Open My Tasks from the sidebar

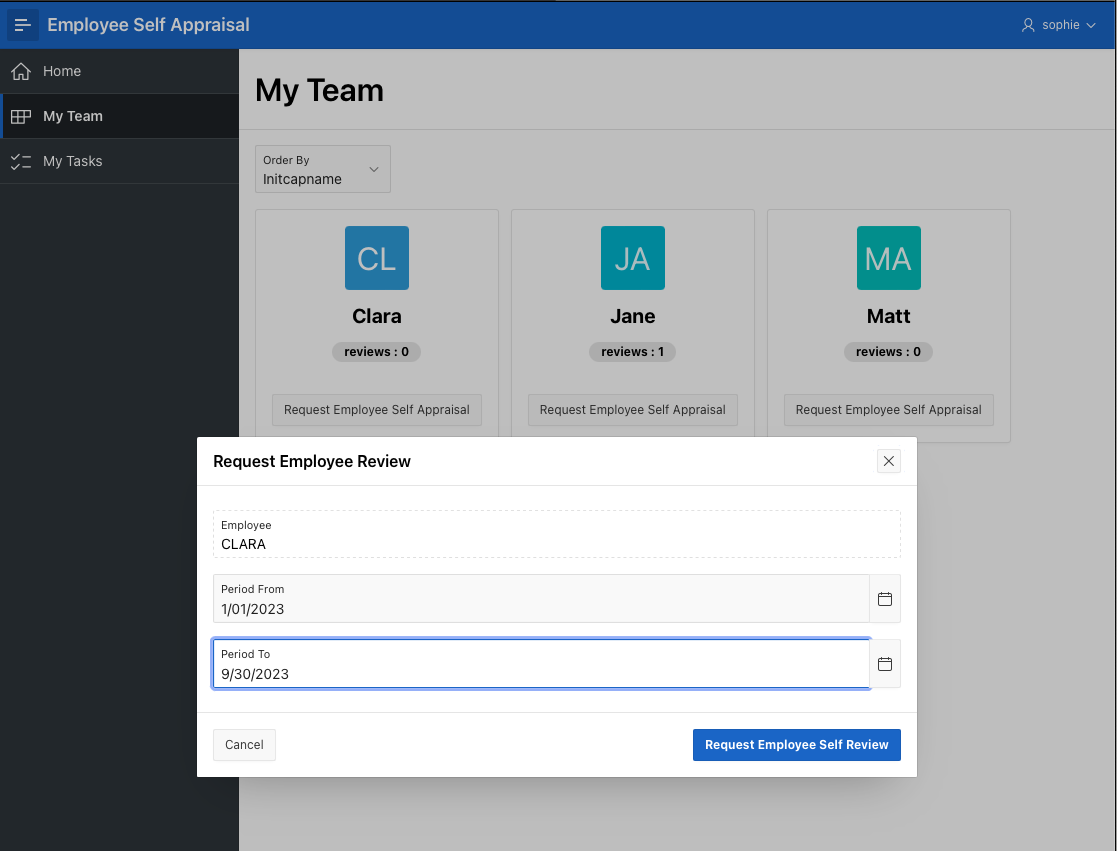(x=72, y=161)
